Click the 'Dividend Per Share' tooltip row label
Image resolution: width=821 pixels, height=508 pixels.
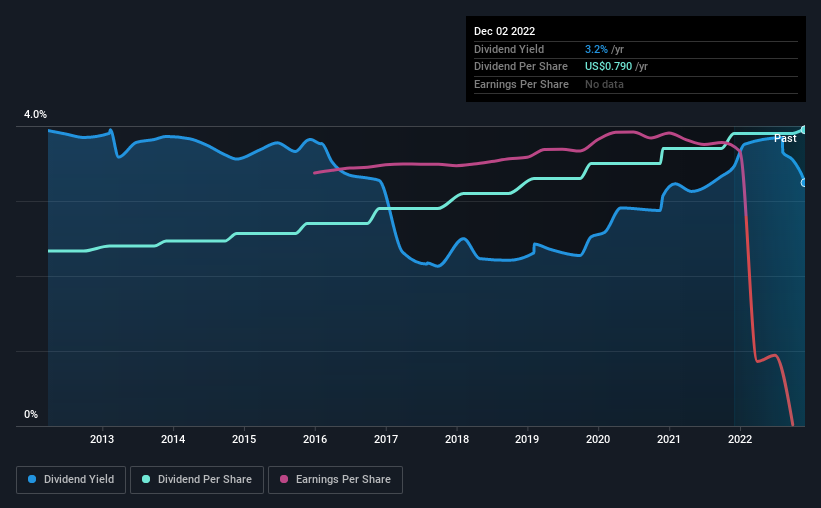[520, 67]
